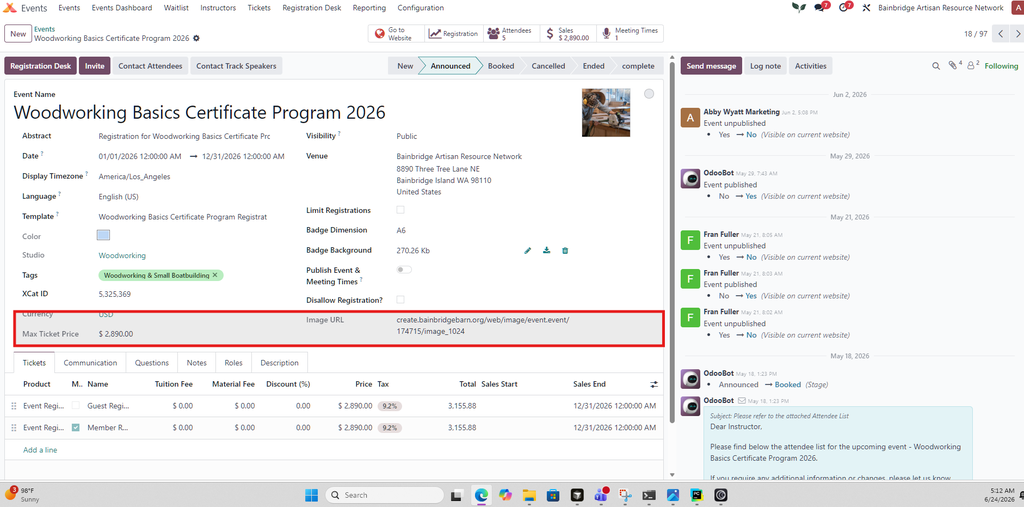
Task: Switch to the Questions tab
Action: click(x=152, y=363)
